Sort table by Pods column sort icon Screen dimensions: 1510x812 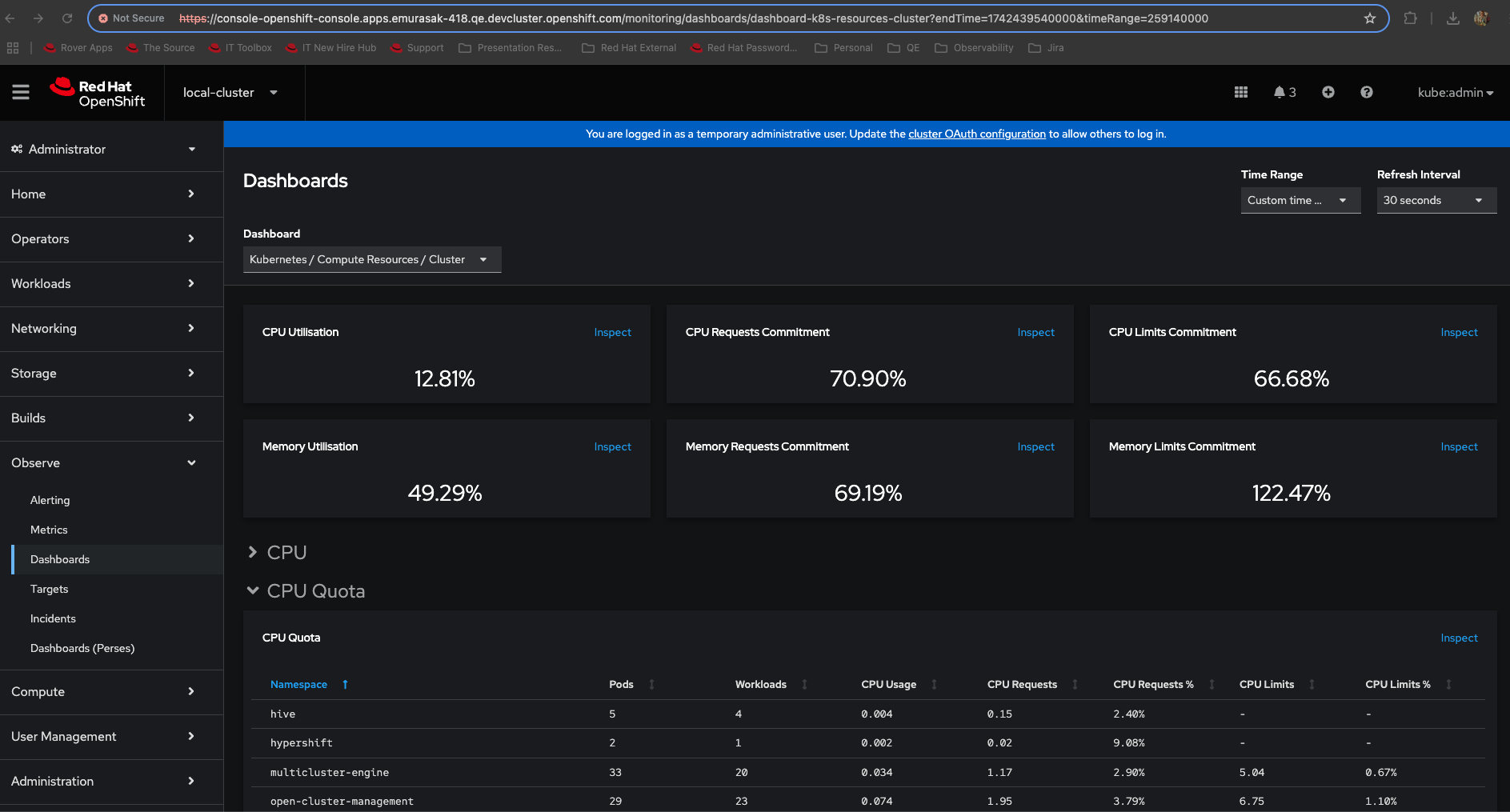[651, 685]
